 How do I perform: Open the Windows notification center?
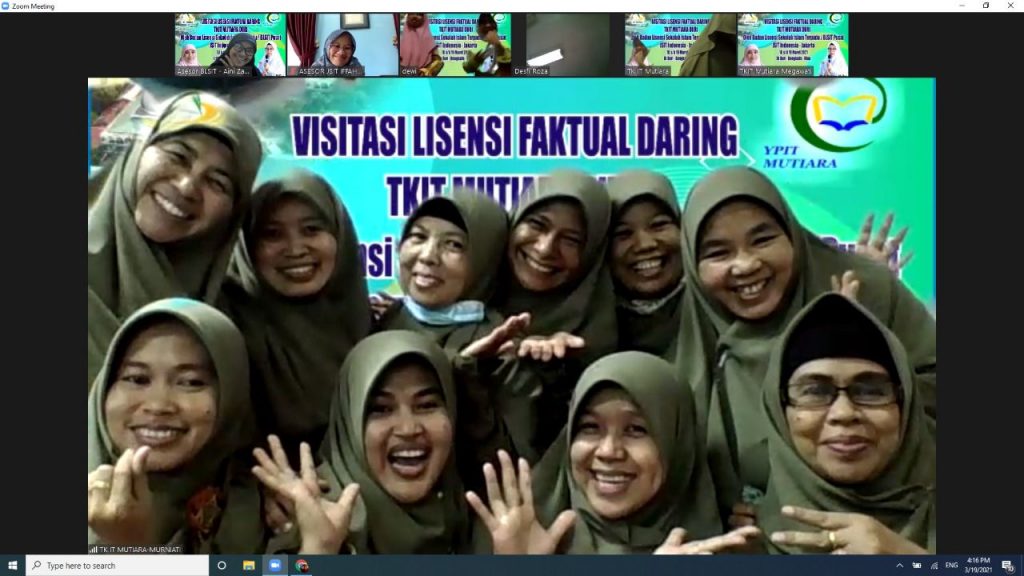coord(1008,565)
